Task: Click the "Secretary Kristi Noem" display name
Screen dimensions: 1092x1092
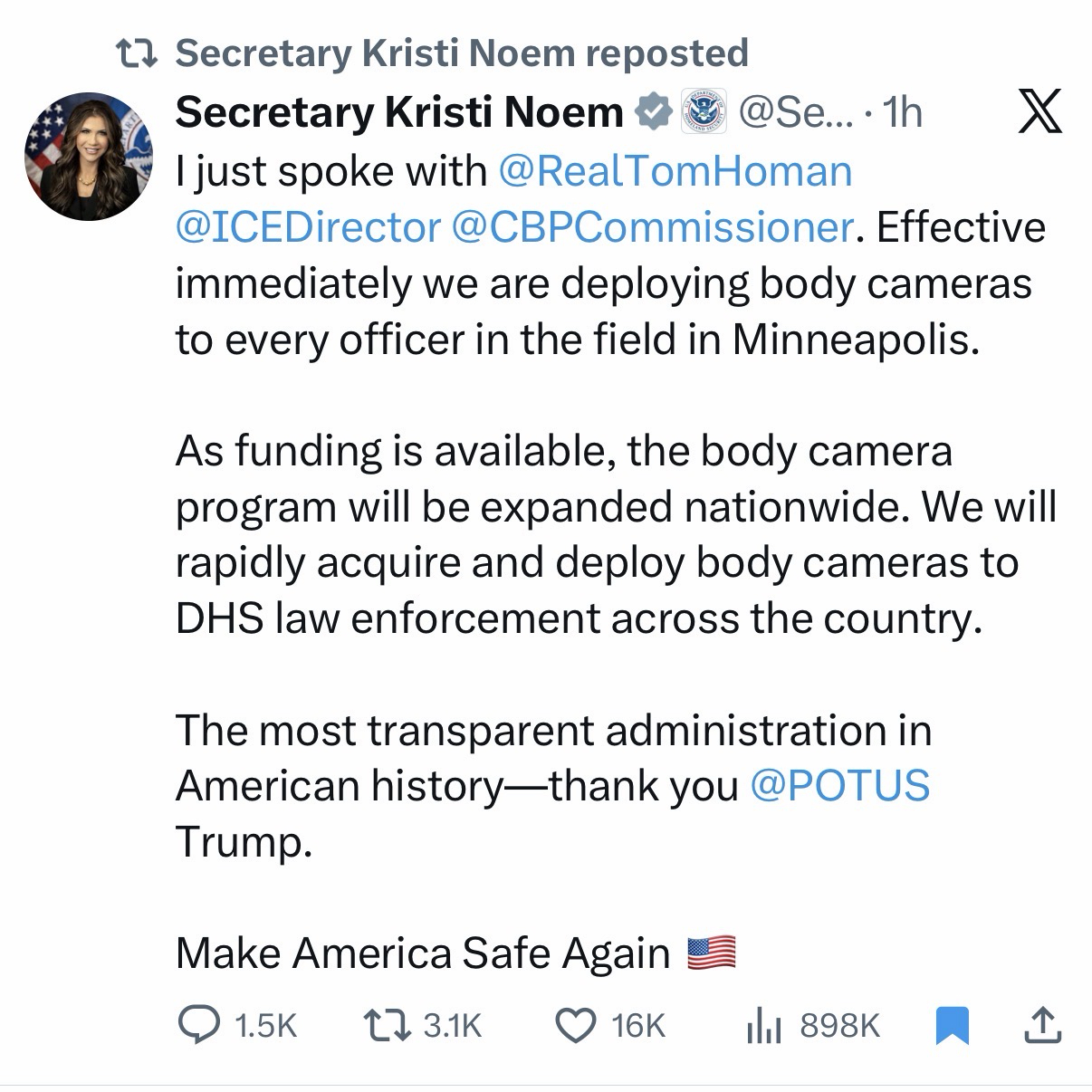Action: 399,112
